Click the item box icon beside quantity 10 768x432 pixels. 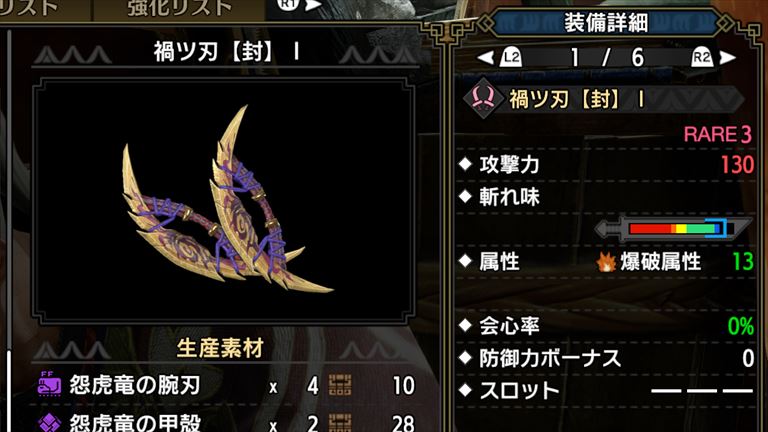[x=340, y=385]
